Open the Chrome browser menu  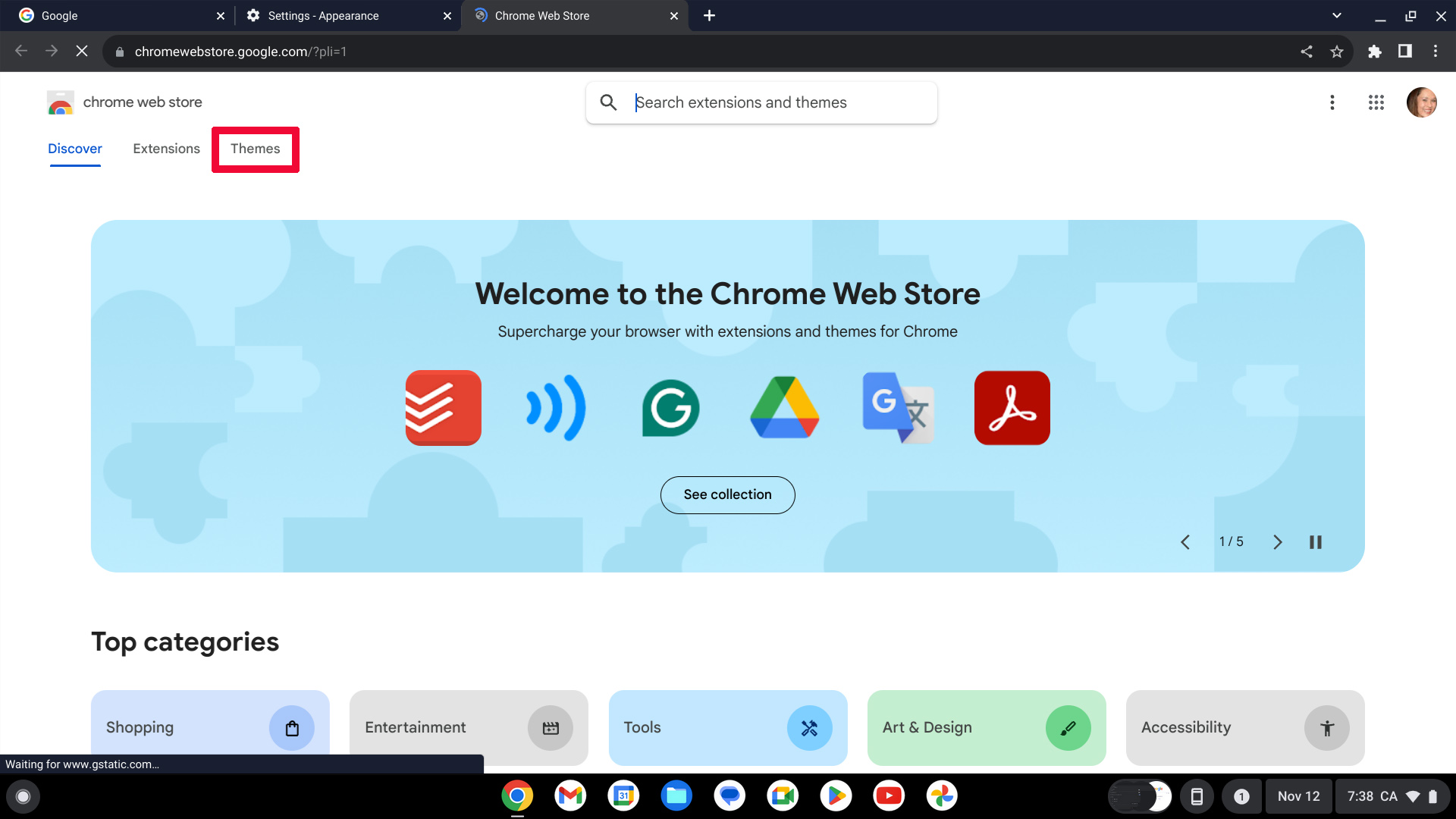pyautogui.click(x=1435, y=52)
